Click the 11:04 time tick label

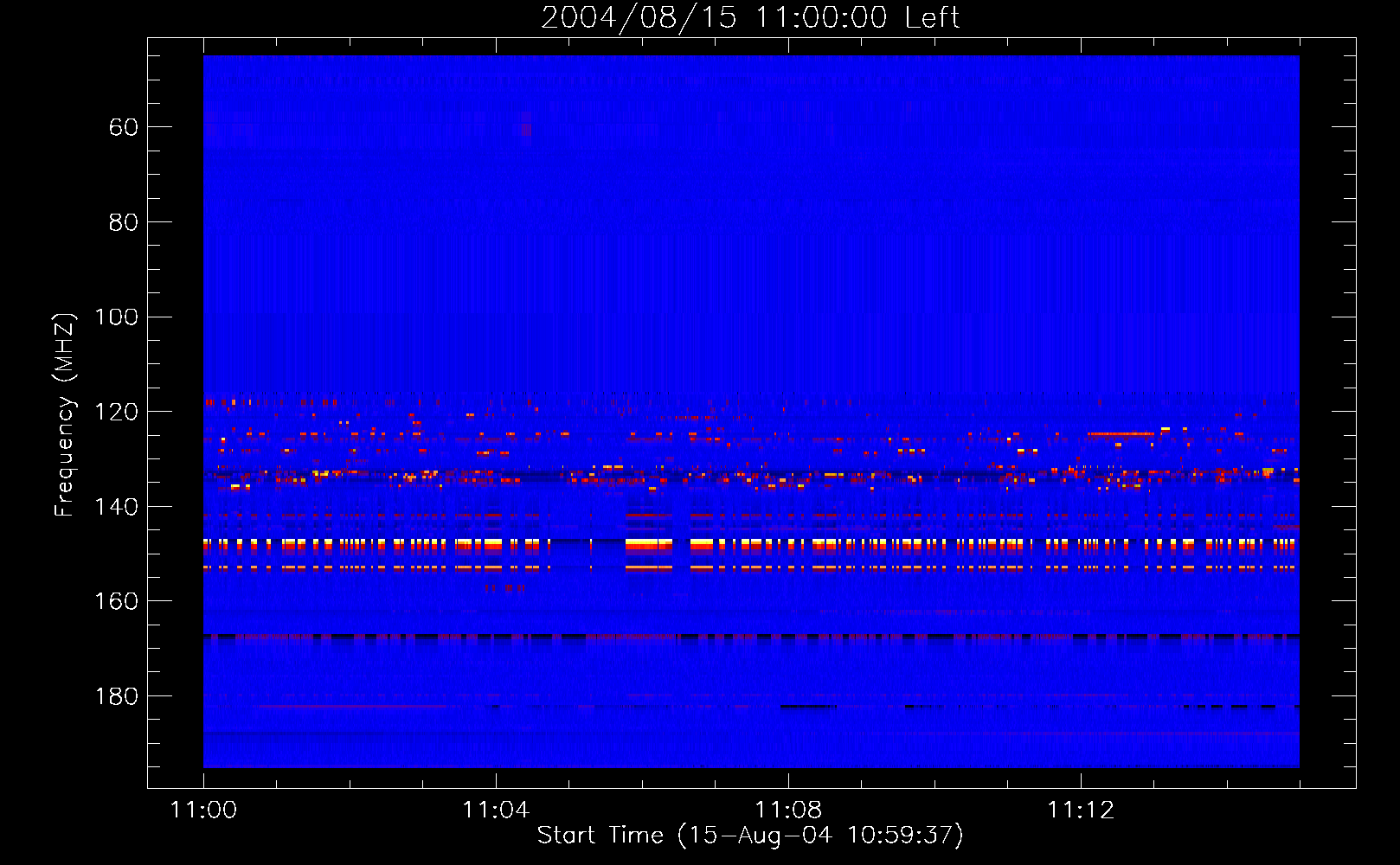(496, 810)
